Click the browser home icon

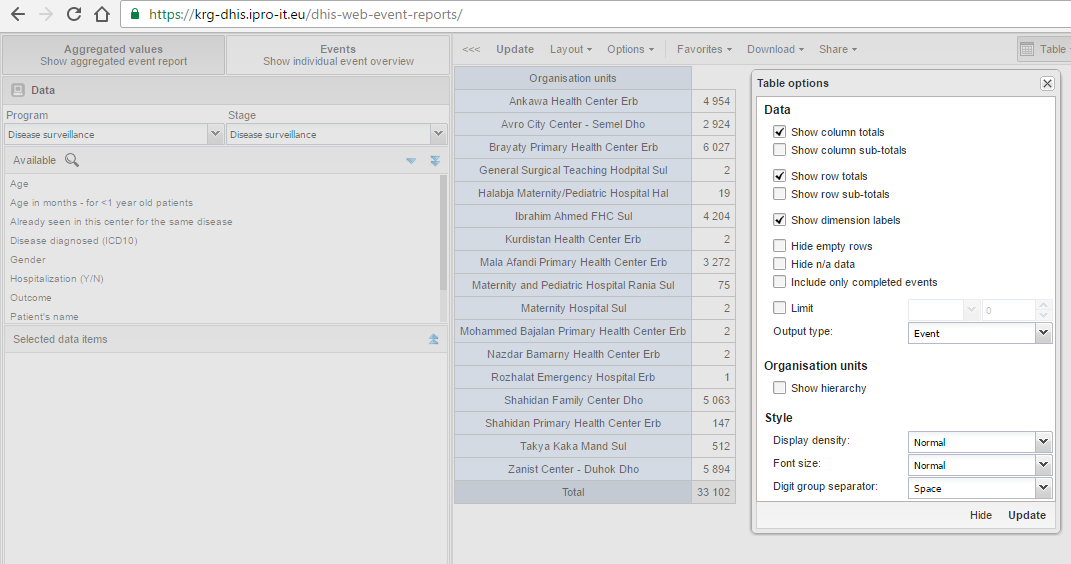(x=101, y=15)
